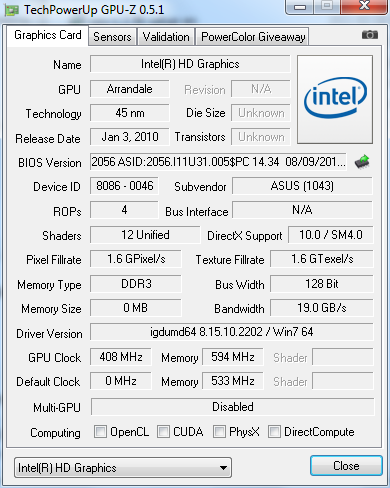Click the GPU Clock value 408 MHz
The height and width of the screenshot is (488, 390).
(121, 357)
